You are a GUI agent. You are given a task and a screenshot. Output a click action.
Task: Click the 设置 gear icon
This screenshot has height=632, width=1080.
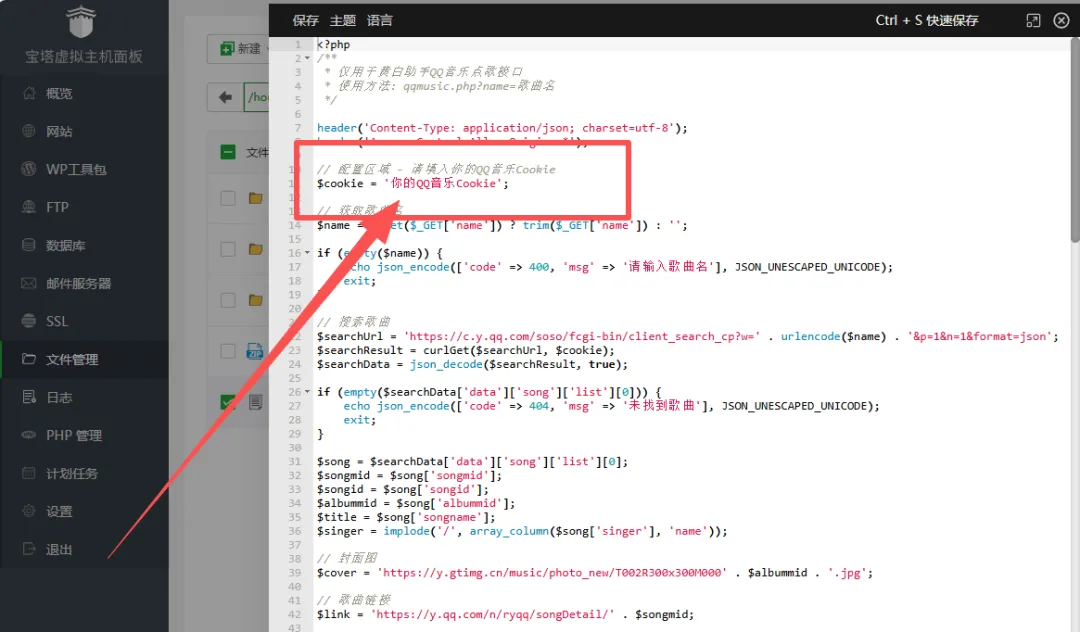pyautogui.click(x=29, y=511)
